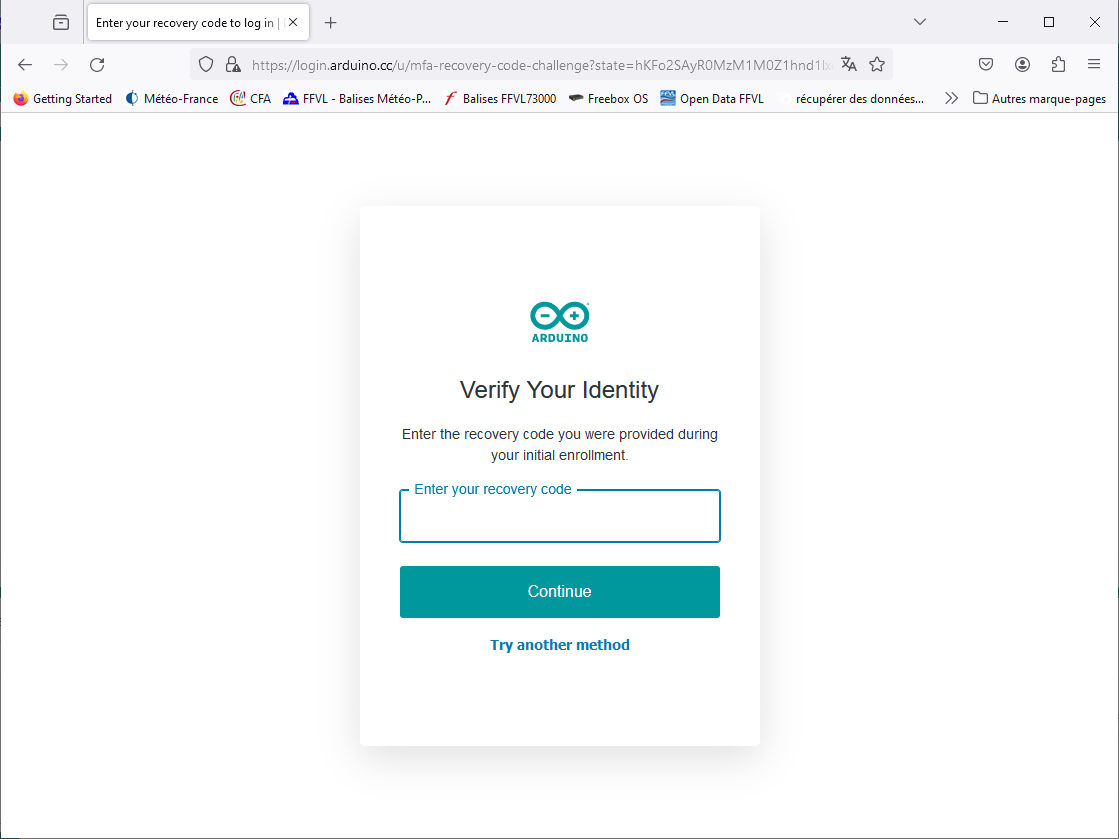Viewport: 1119px width, 839px height.
Task: Open the Autres marque-pages folder
Action: point(1039,98)
